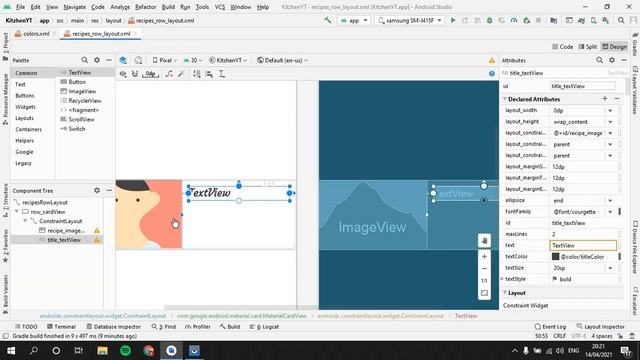Open the Build menu
Screen dimensions: 640x360
tap(168, 7)
